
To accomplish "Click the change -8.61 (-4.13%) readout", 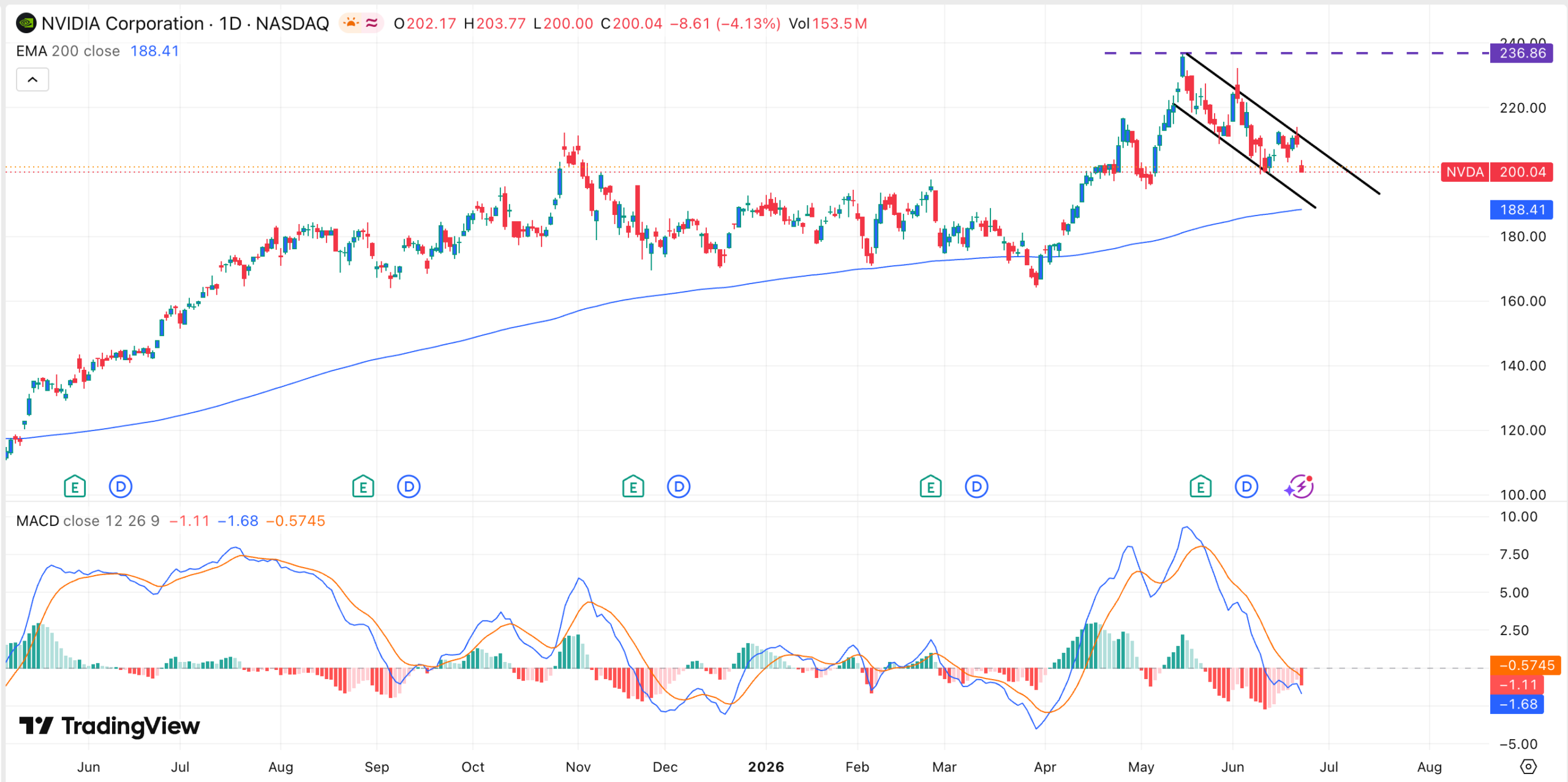I will (x=725, y=23).
